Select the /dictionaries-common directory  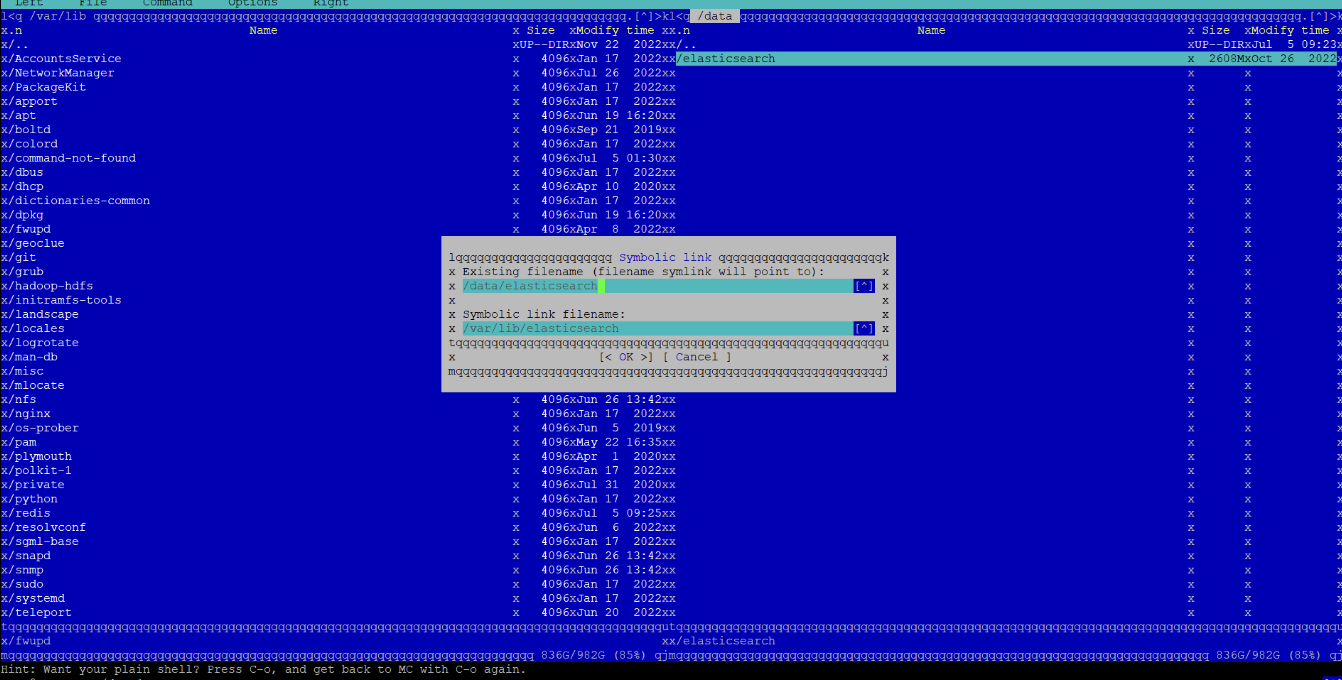(334, 200)
